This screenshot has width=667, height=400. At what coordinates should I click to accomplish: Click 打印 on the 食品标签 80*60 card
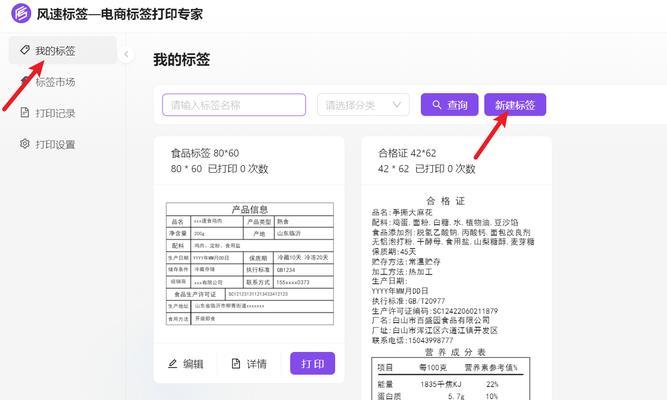[313, 363]
